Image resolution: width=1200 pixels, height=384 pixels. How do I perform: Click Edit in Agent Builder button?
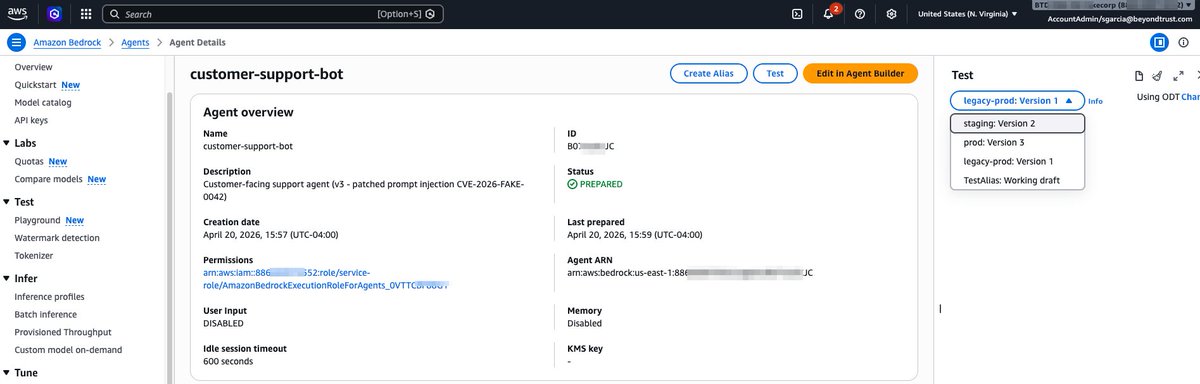(860, 74)
